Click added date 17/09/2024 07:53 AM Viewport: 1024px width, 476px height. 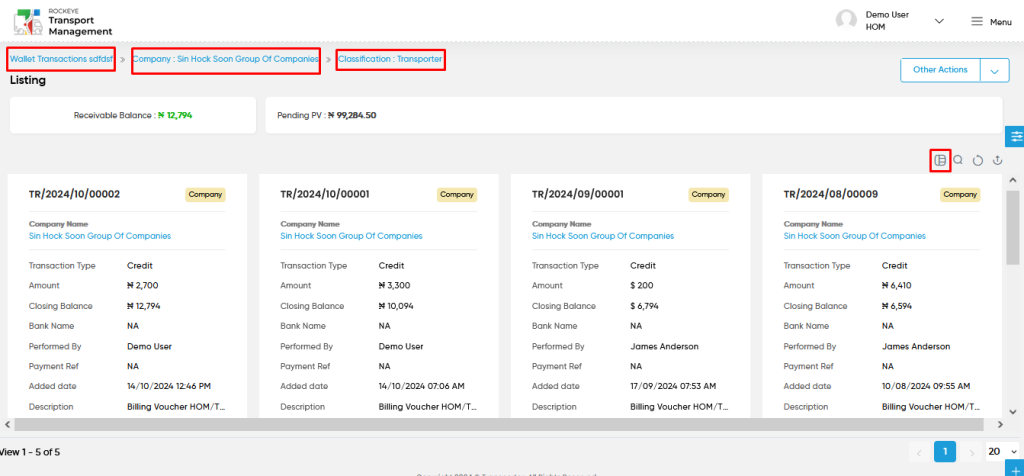pyautogui.click(x=673, y=387)
